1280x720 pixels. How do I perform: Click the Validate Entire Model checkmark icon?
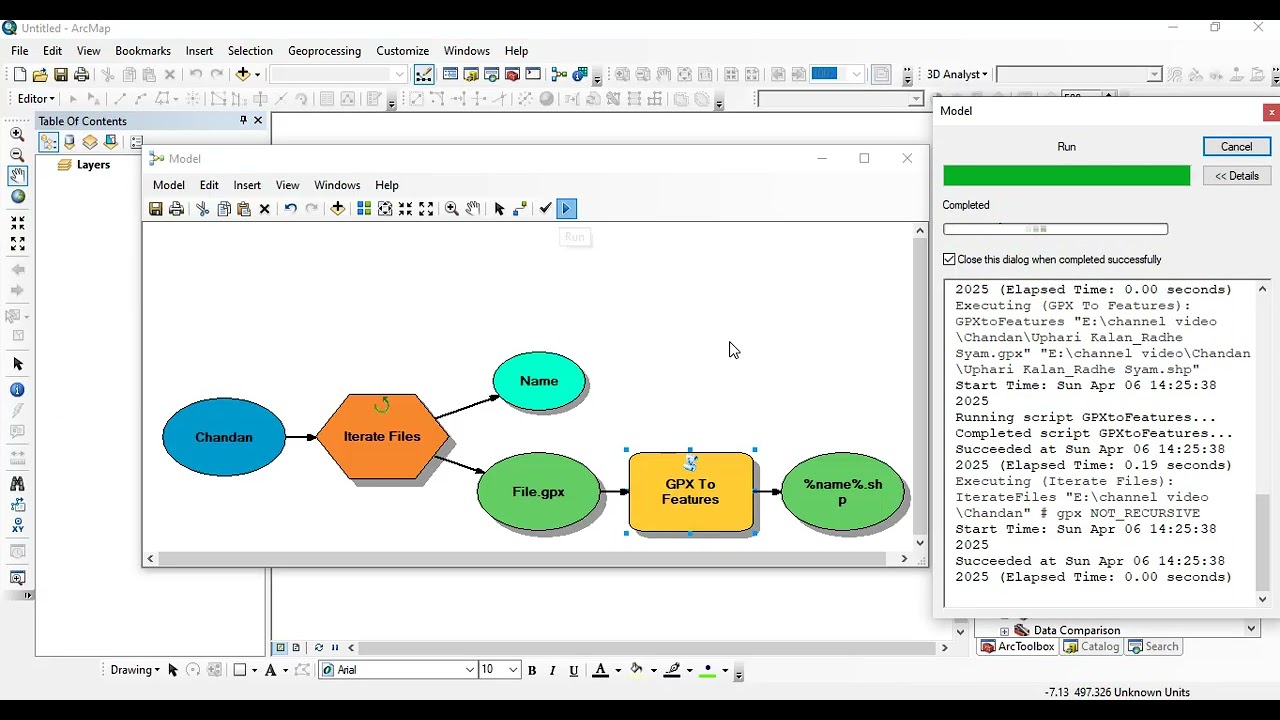(545, 208)
